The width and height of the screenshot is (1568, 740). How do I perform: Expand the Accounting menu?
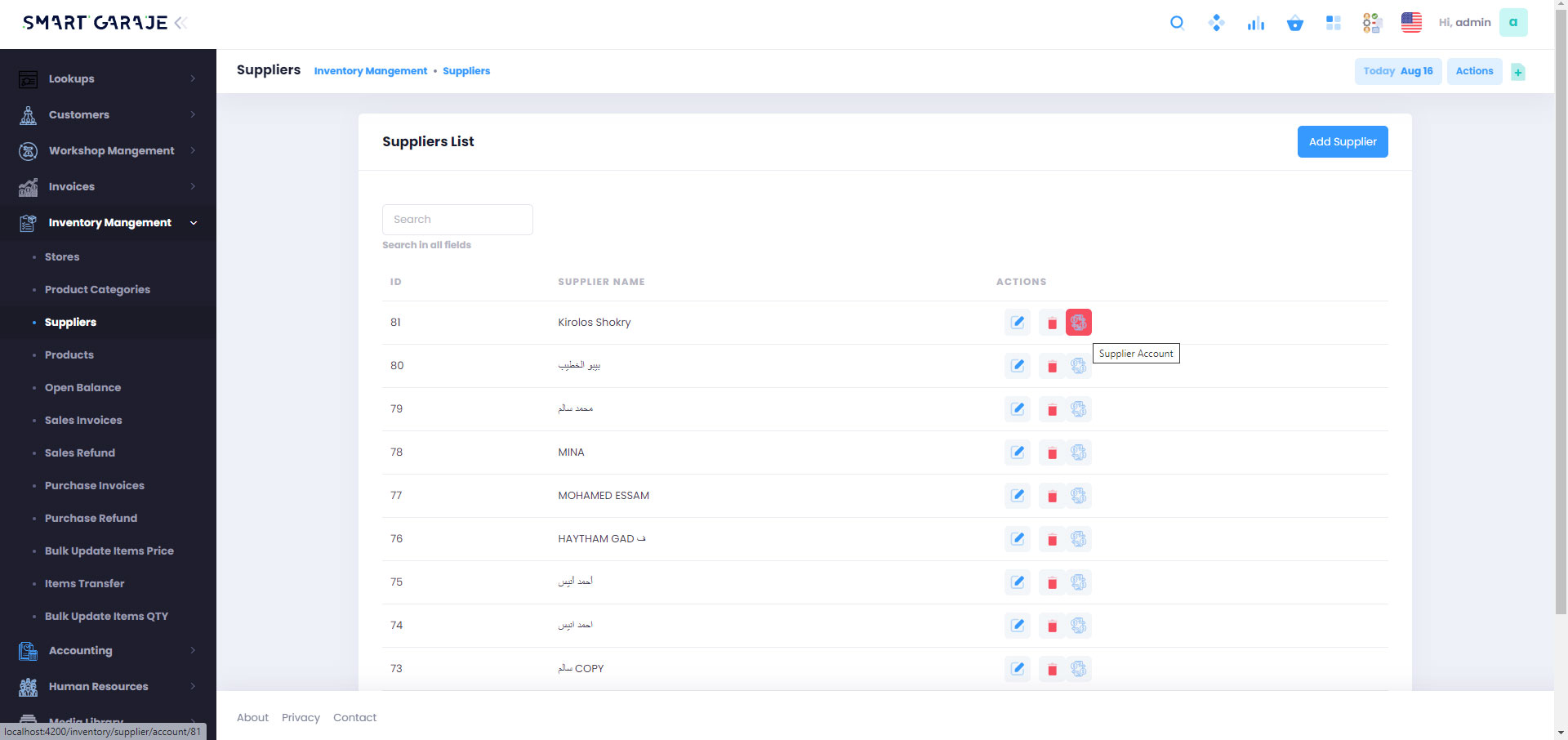tap(108, 651)
